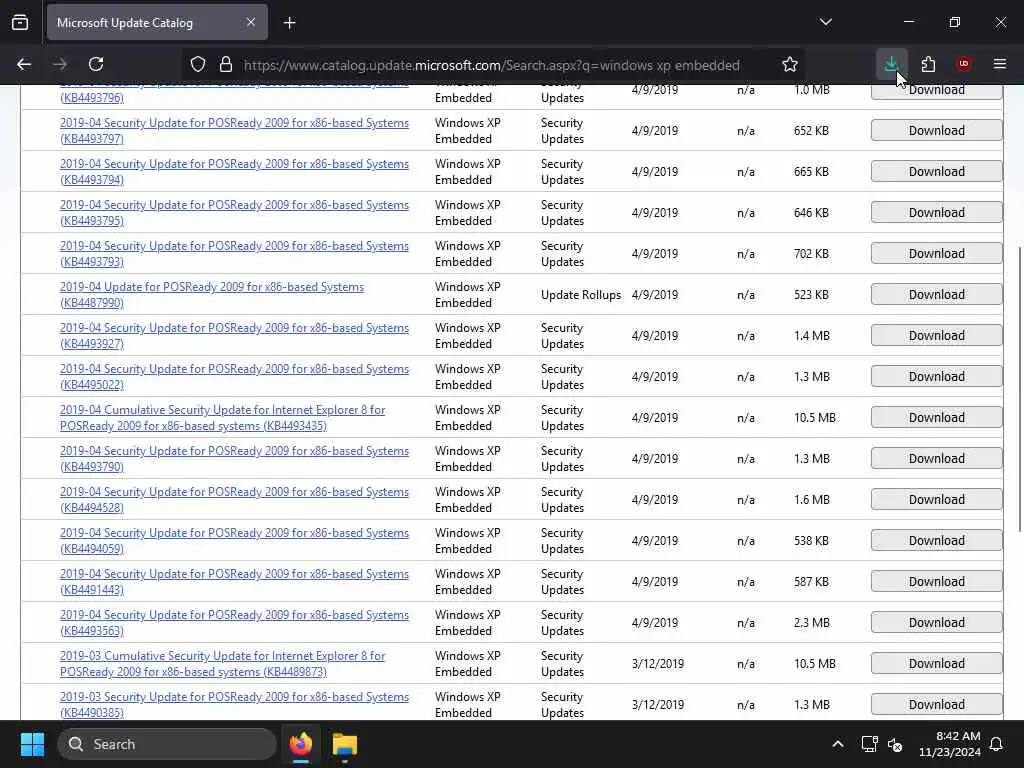
Task: Download the 2019-03 IE8 cumulative update
Action: 936,664
